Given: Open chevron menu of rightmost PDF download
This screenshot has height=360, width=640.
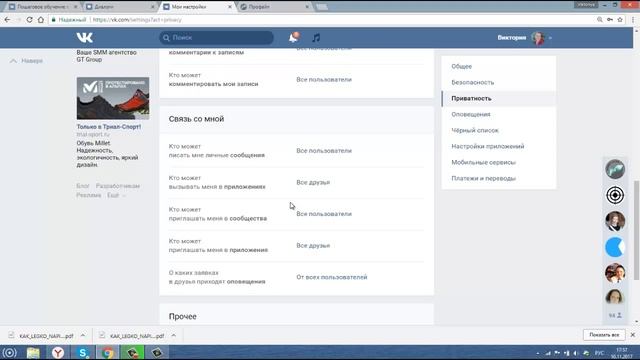Looking at the screenshot, I should [173, 335].
